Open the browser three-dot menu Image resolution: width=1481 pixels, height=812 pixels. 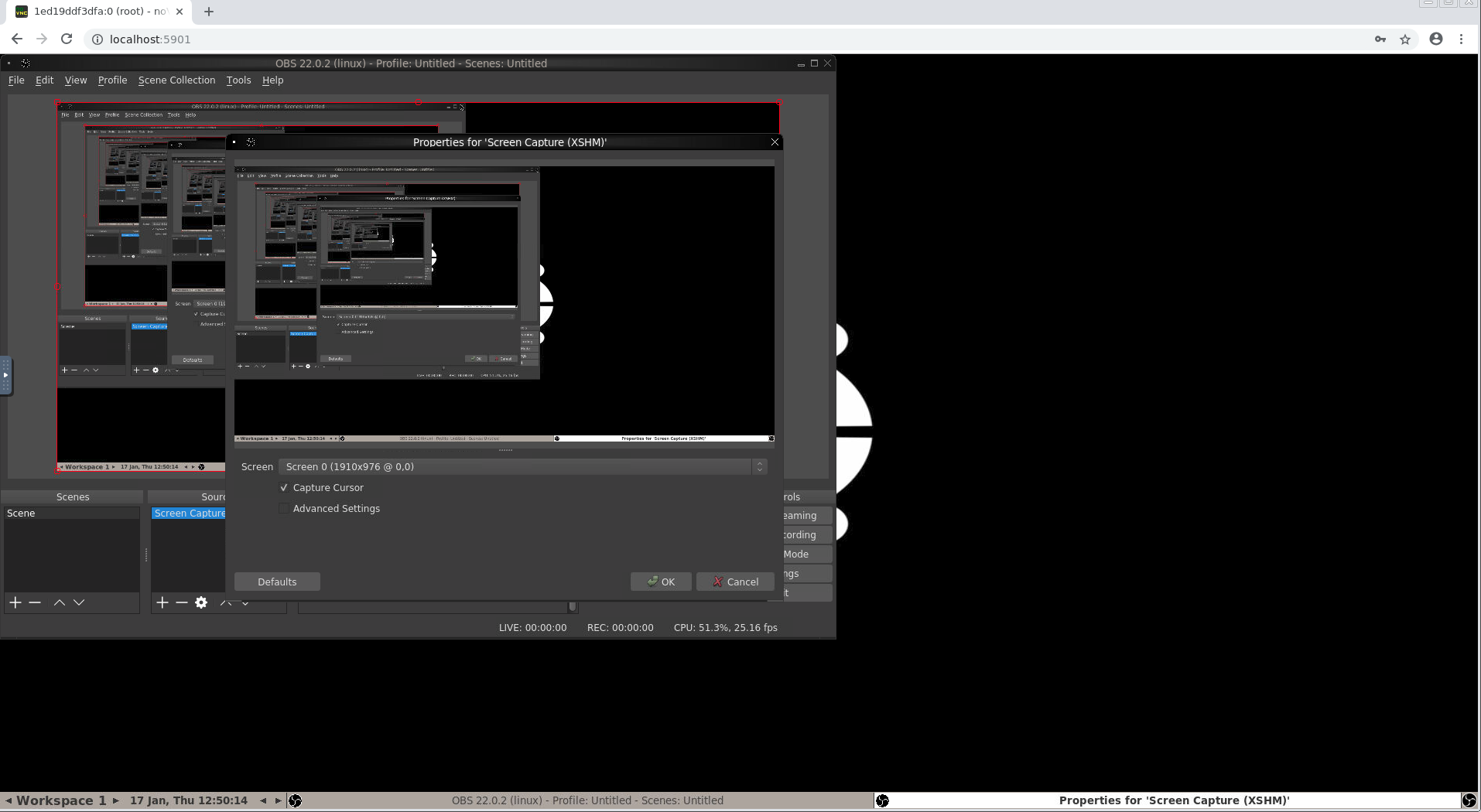(x=1461, y=39)
